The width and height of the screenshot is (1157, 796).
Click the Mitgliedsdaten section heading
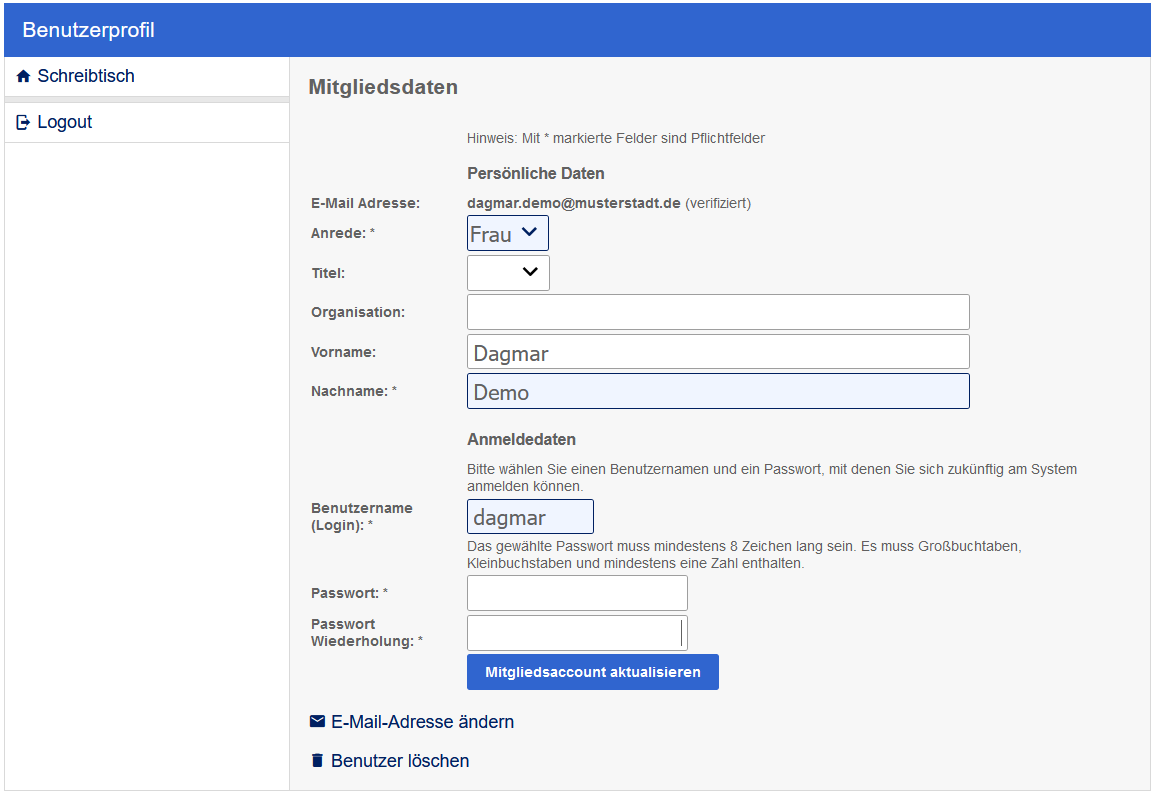(383, 87)
